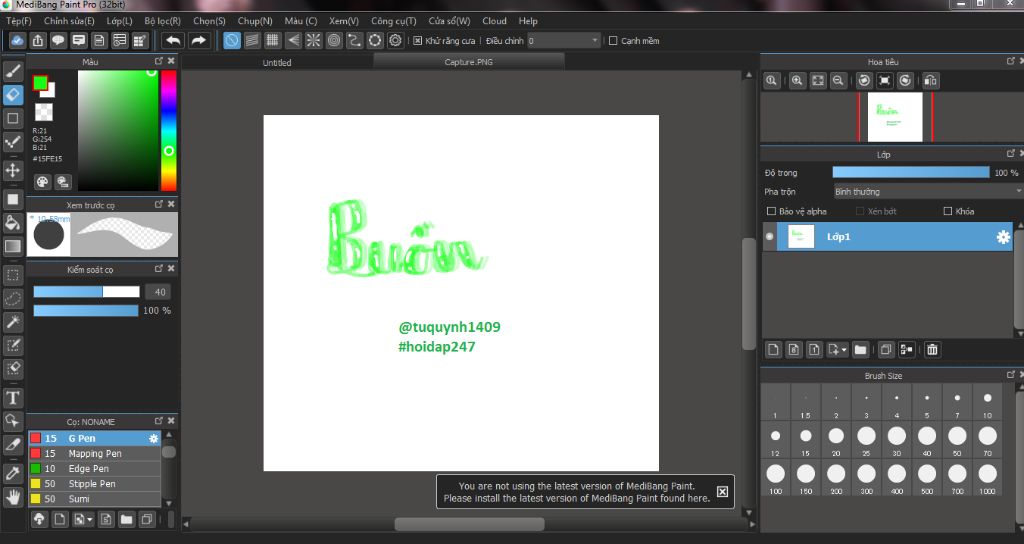Open the Chỉnh sửa(E) menu
Viewport: 1024px width, 544px height.
69,21
